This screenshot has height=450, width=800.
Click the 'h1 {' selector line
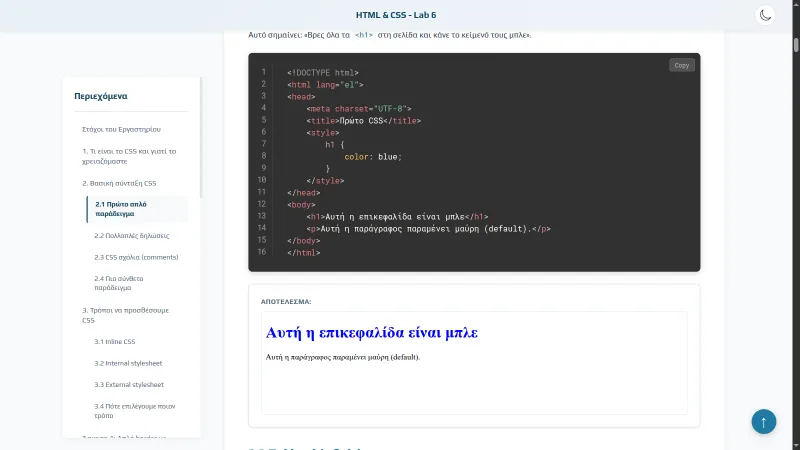coord(335,145)
